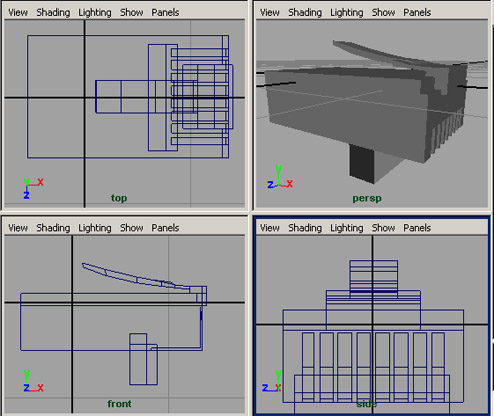Open Panels menu in front viewport

165,228
